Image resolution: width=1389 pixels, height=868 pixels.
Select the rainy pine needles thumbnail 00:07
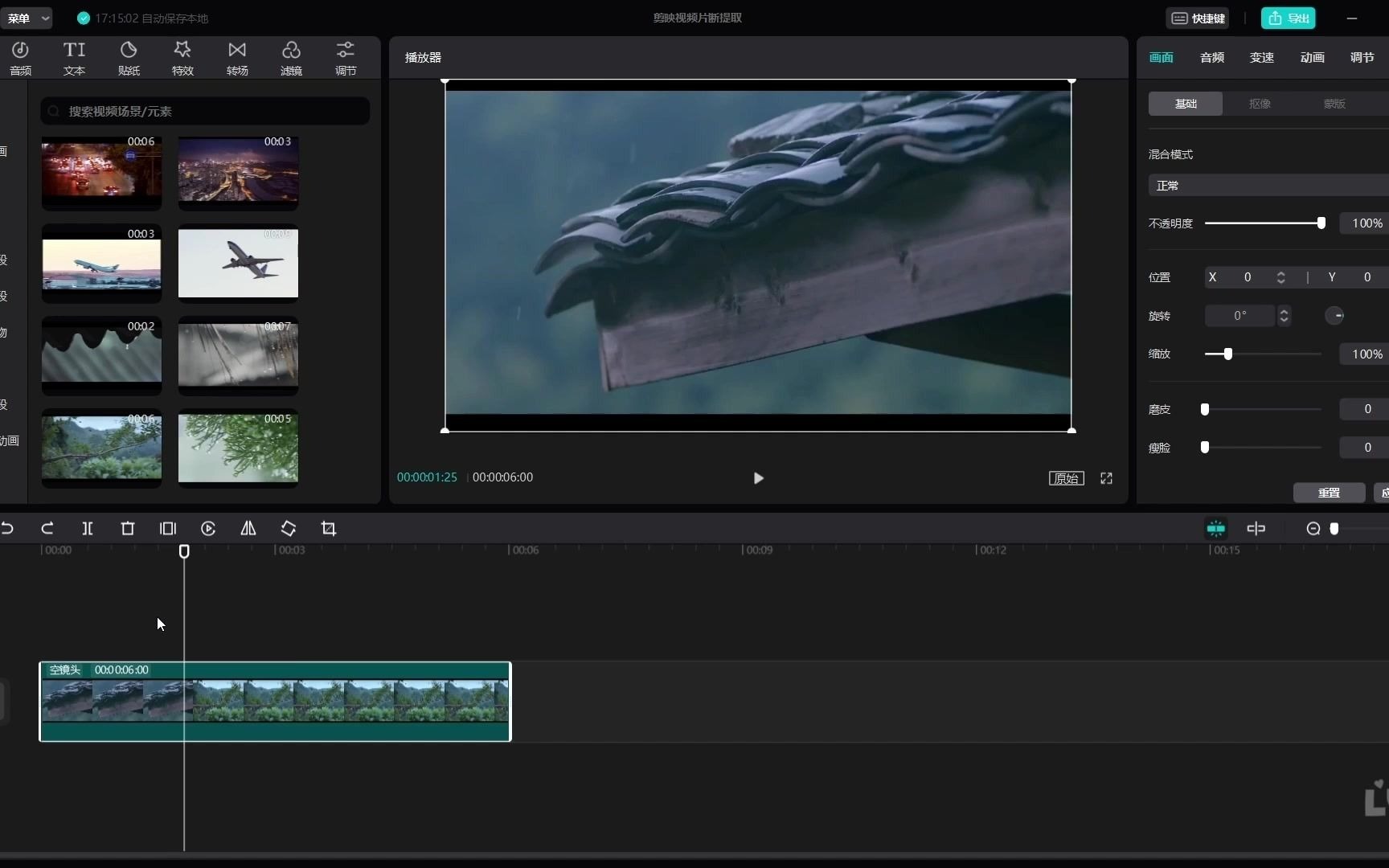click(238, 356)
